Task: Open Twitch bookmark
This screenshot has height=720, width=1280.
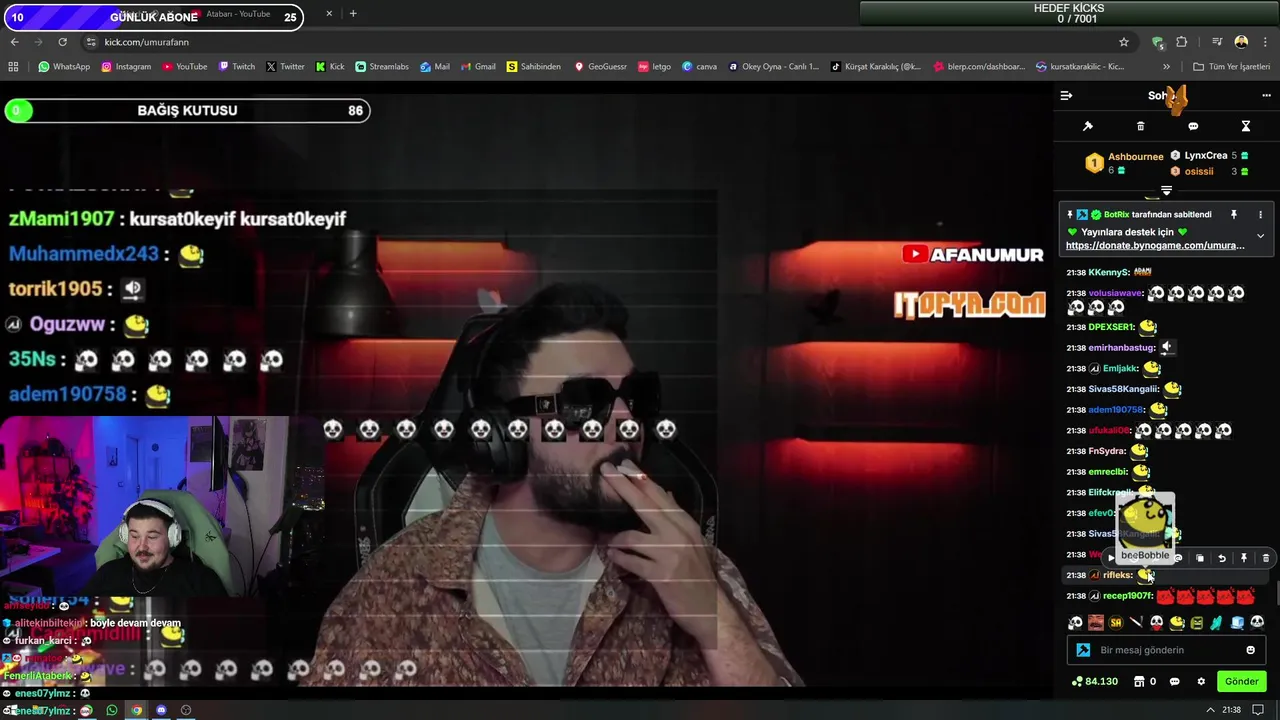Action: [x=237, y=67]
